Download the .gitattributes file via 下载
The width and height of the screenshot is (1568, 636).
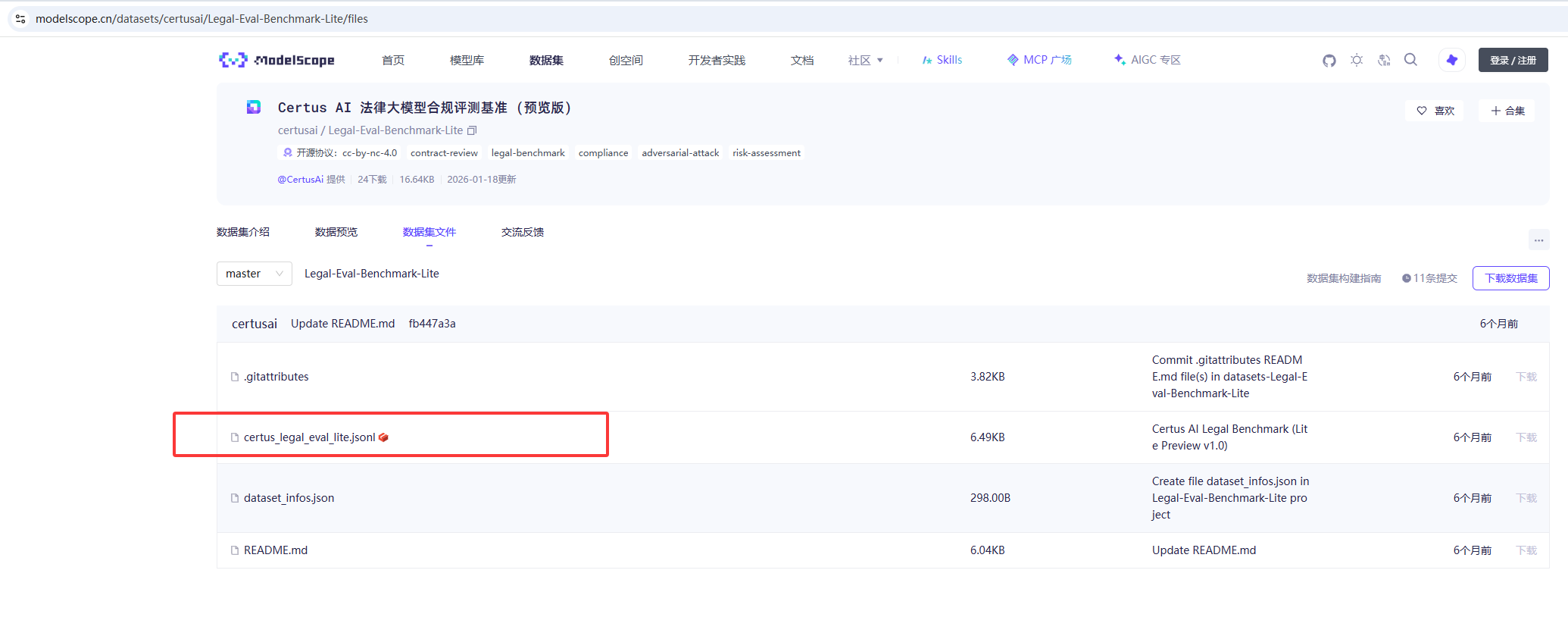pyautogui.click(x=1526, y=377)
